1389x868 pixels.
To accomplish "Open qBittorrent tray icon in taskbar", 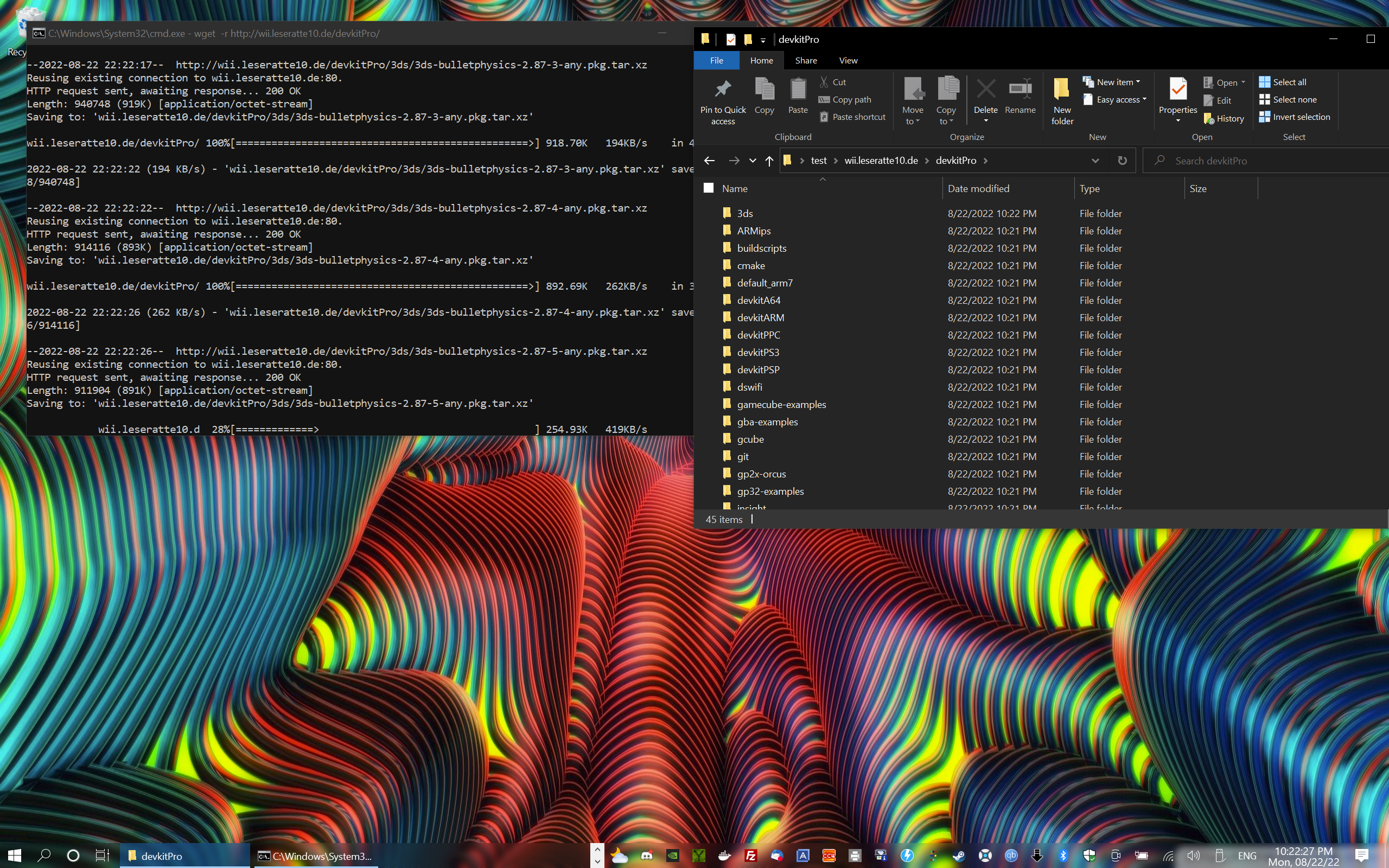I will [x=1011, y=856].
